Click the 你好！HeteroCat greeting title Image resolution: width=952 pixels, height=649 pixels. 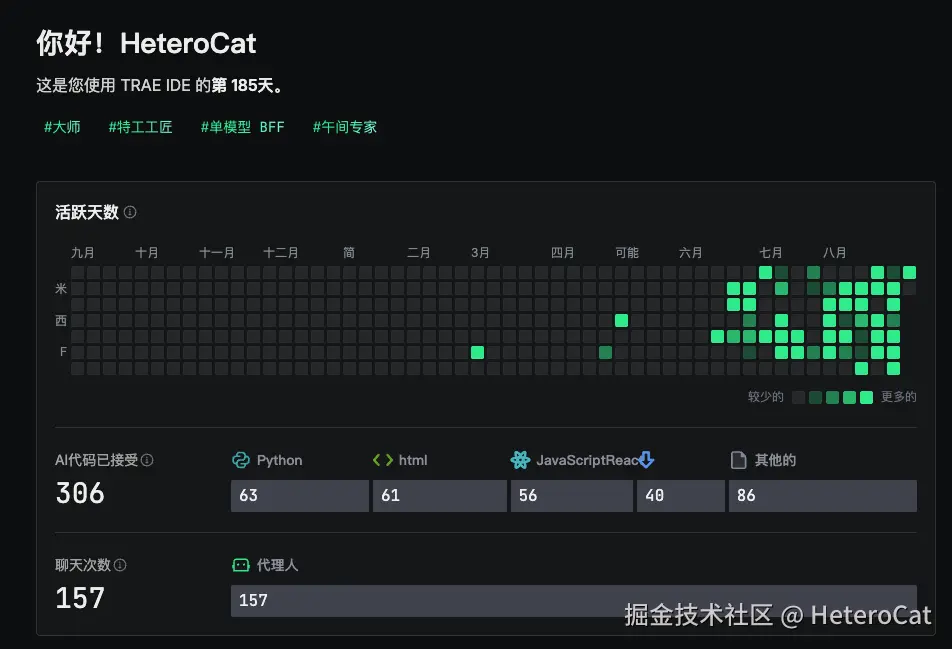[146, 43]
